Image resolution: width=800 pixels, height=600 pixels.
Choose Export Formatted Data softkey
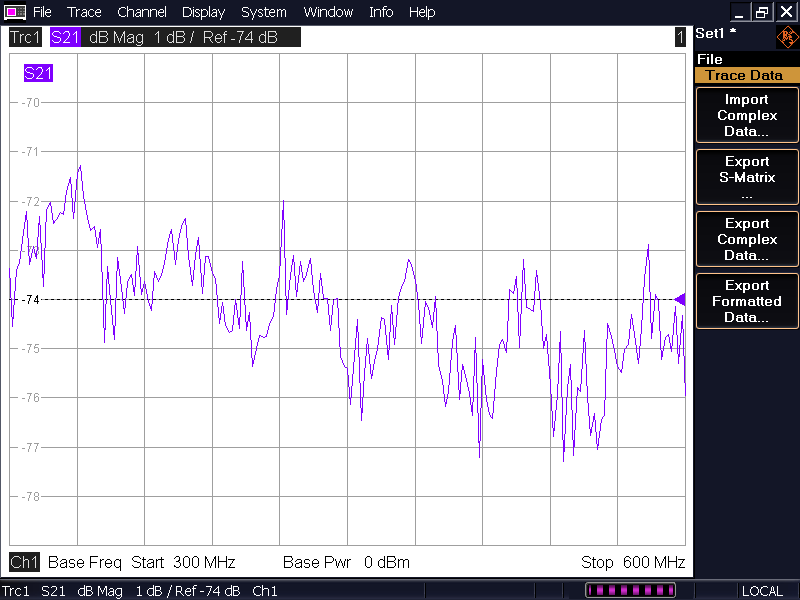click(x=747, y=301)
